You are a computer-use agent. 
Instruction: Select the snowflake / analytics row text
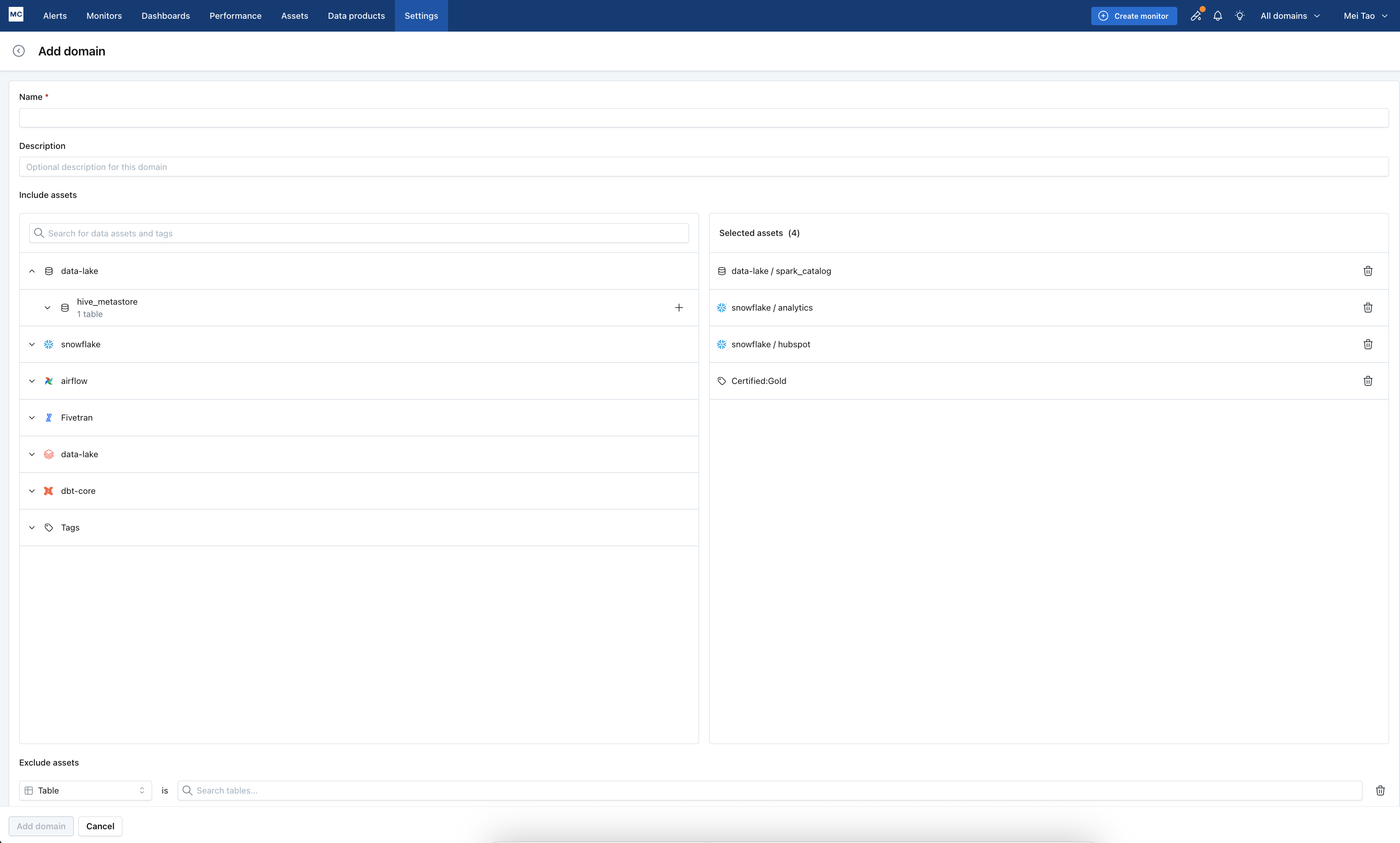(772, 307)
